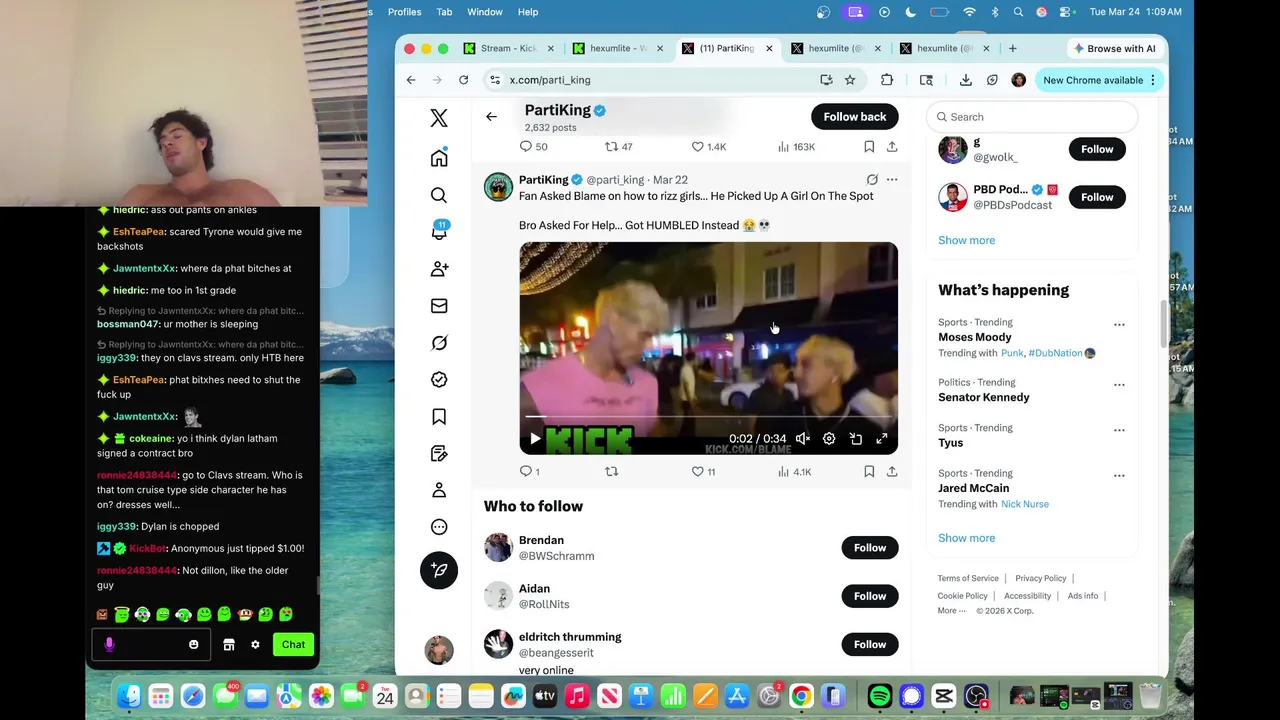Open Chrome's three-dot menu
This screenshot has width=1280, height=720.
click(x=1153, y=80)
